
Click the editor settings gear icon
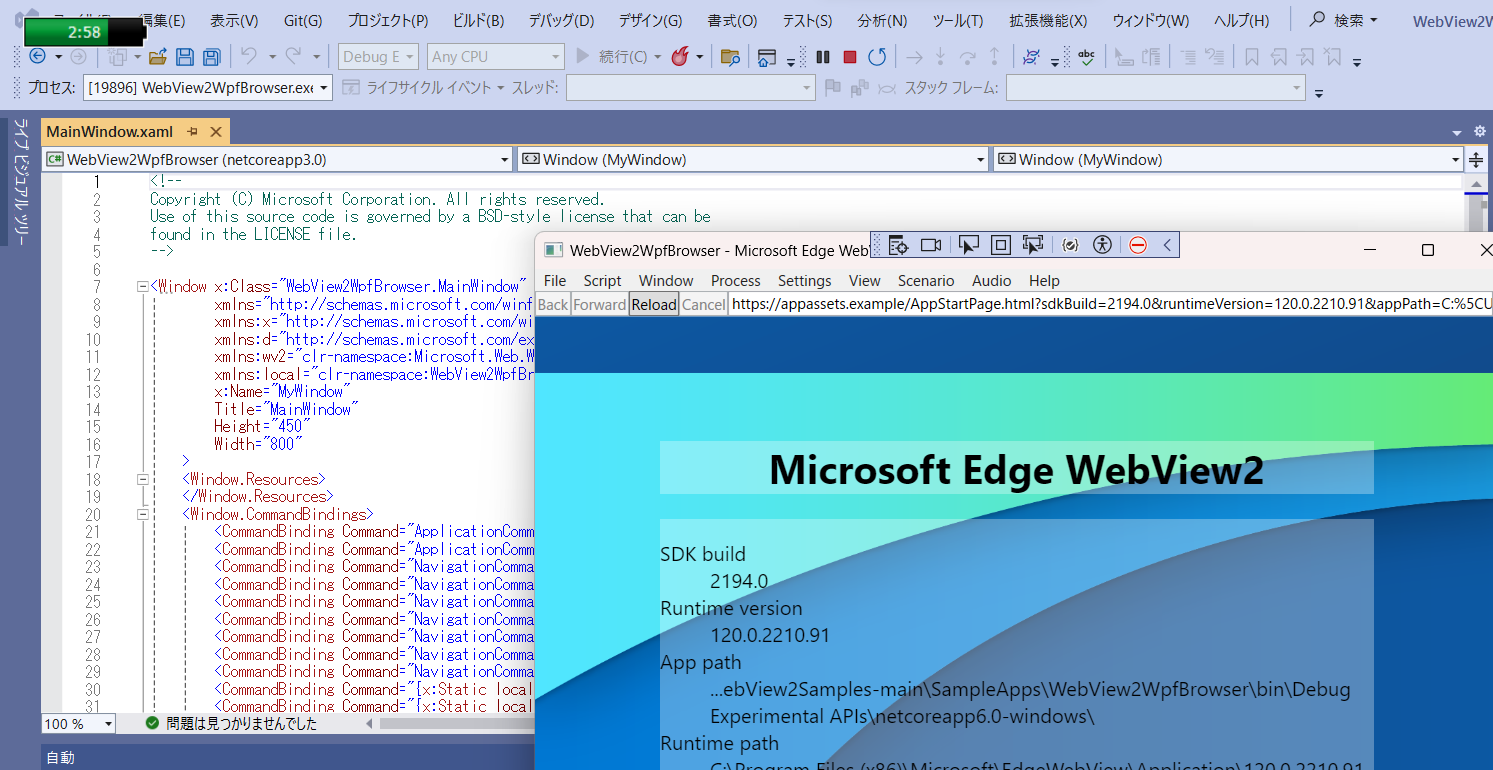pyautogui.click(x=1480, y=132)
